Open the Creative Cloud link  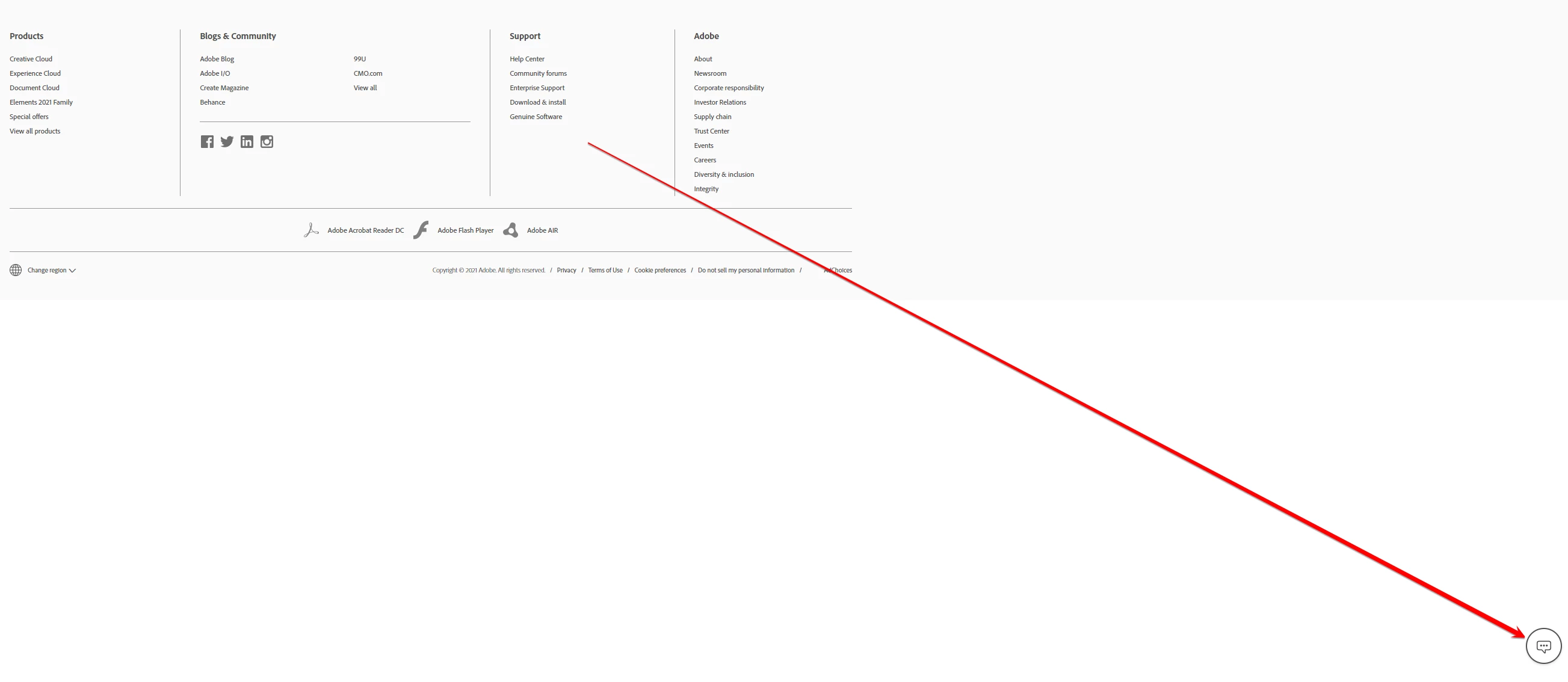[x=31, y=59]
